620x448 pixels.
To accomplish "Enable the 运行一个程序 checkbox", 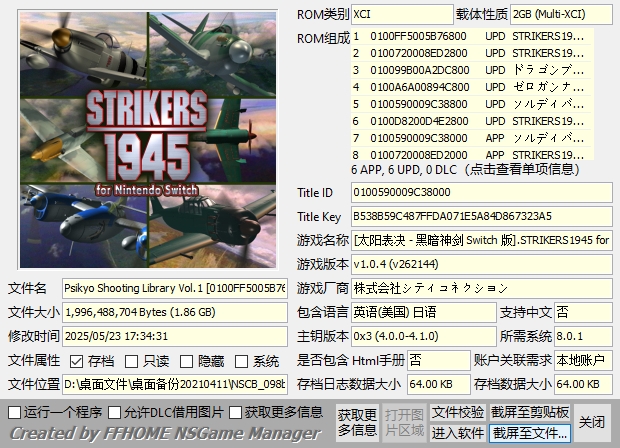I will pos(14,412).
